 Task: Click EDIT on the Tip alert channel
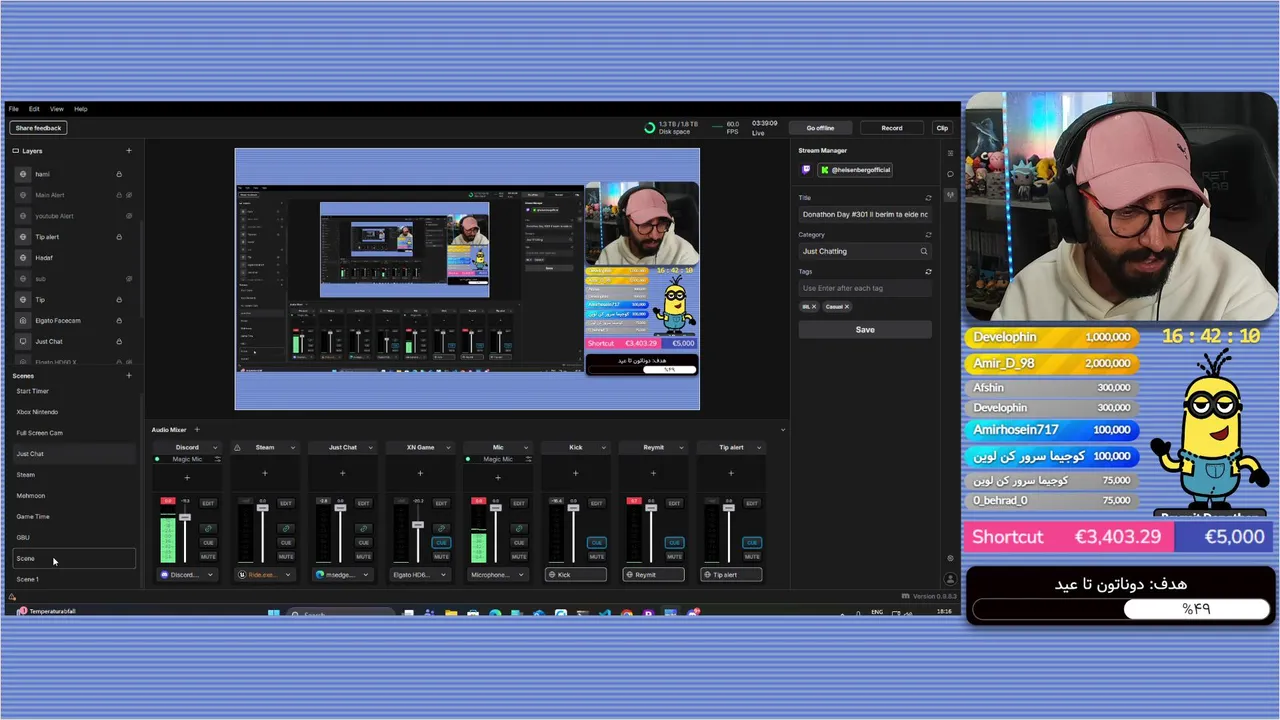point(752,503)
